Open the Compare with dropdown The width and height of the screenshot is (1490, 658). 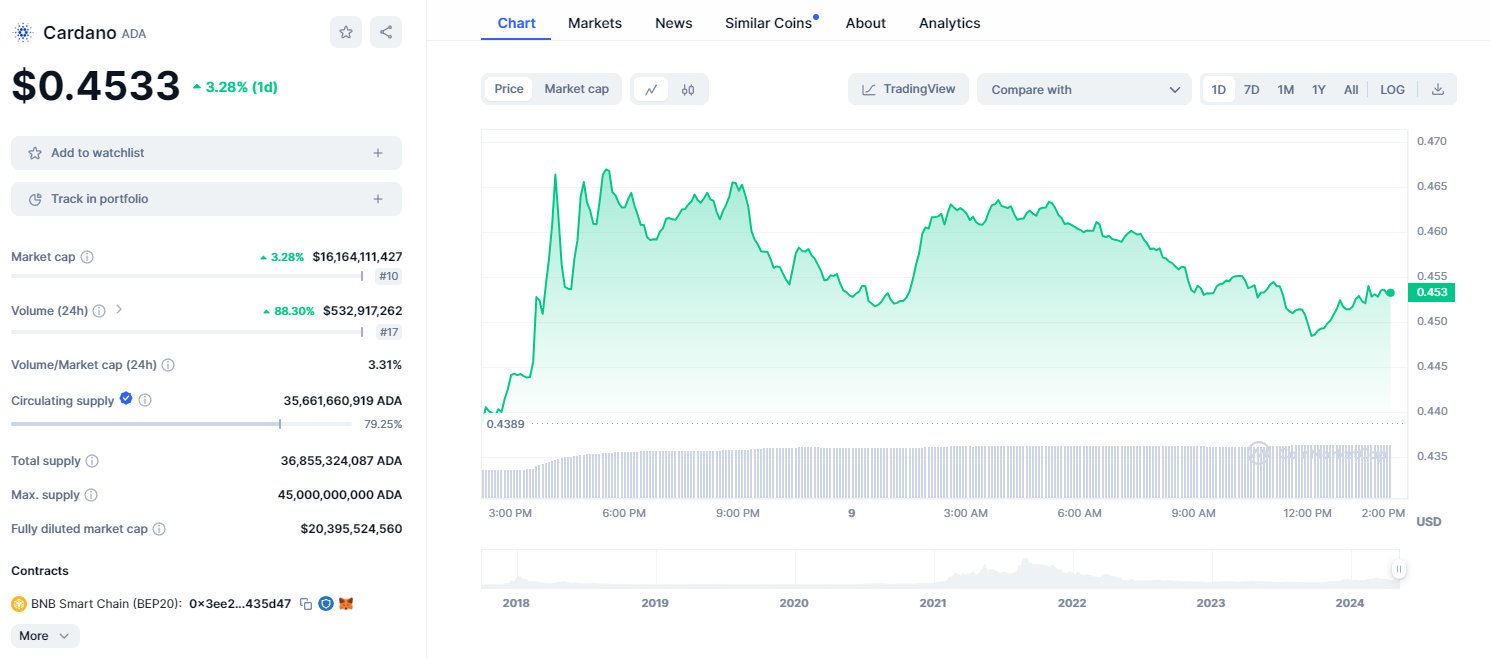coord(1084,89)
